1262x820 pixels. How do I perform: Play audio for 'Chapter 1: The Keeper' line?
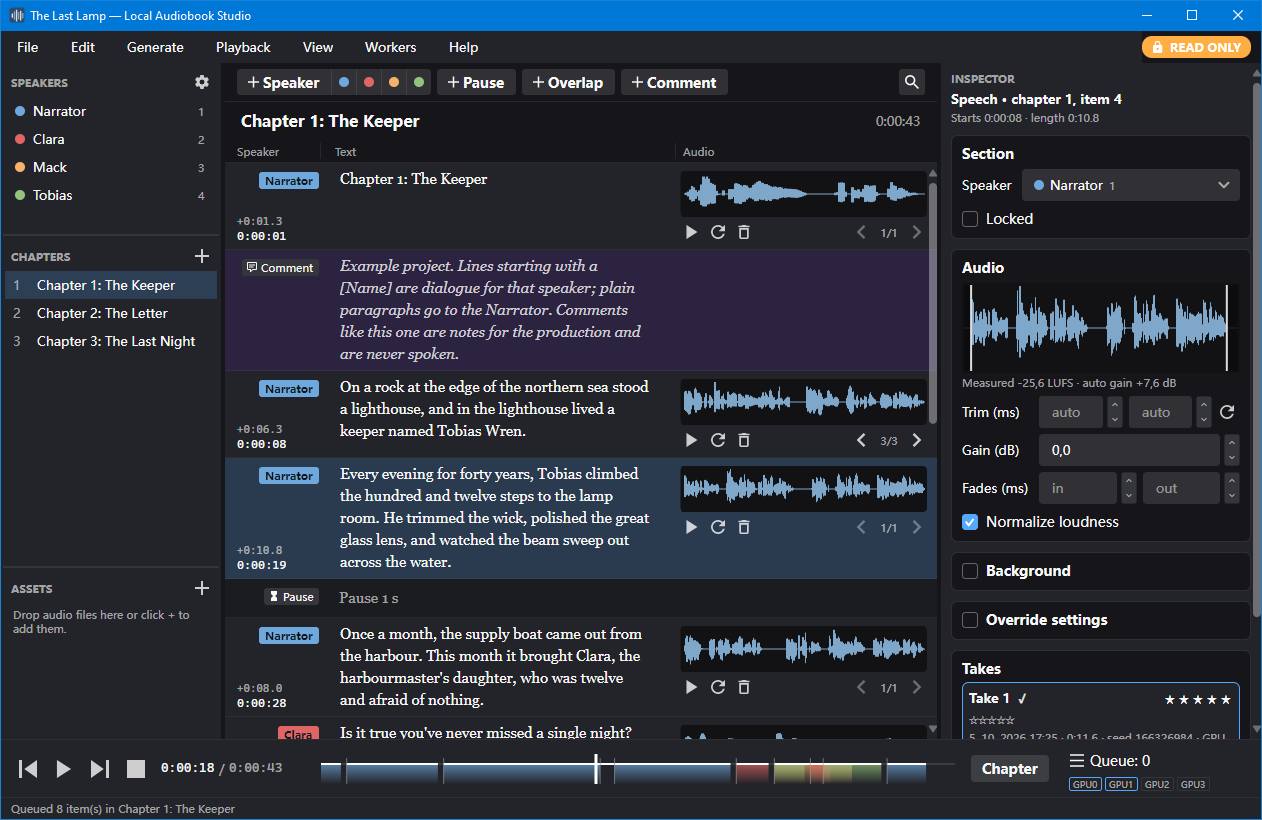691,232
